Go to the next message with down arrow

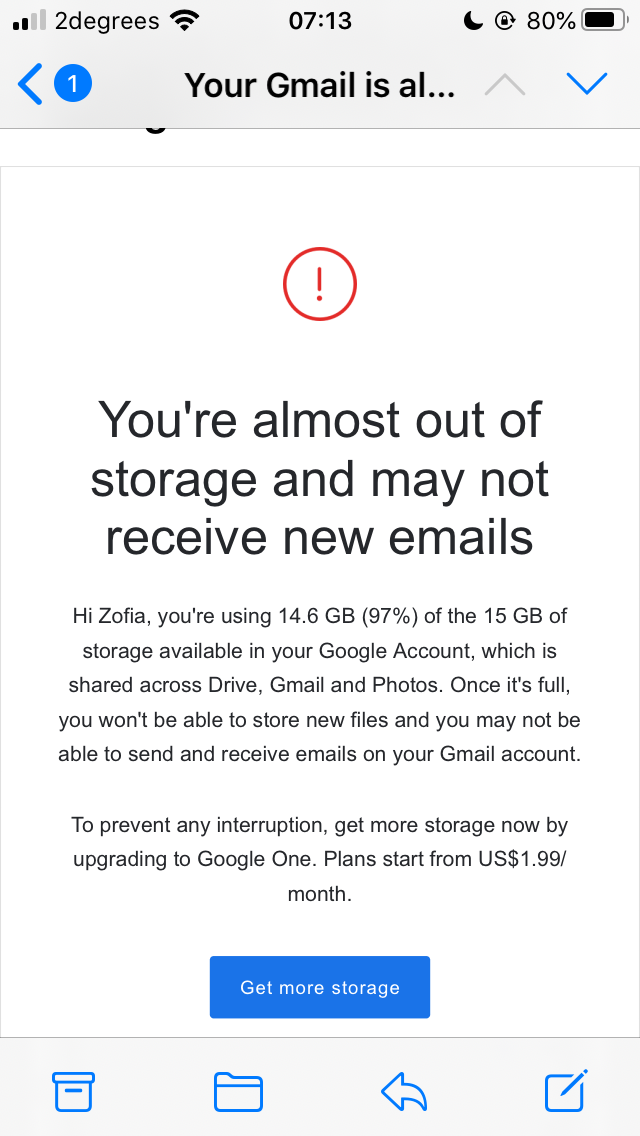point(587,85)
